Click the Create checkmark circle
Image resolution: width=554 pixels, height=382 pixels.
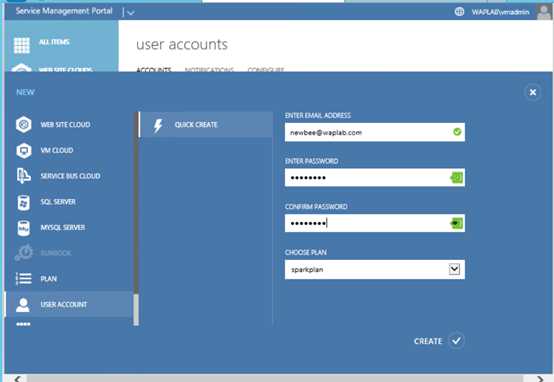pyautogui.click(x=456, y=341)
